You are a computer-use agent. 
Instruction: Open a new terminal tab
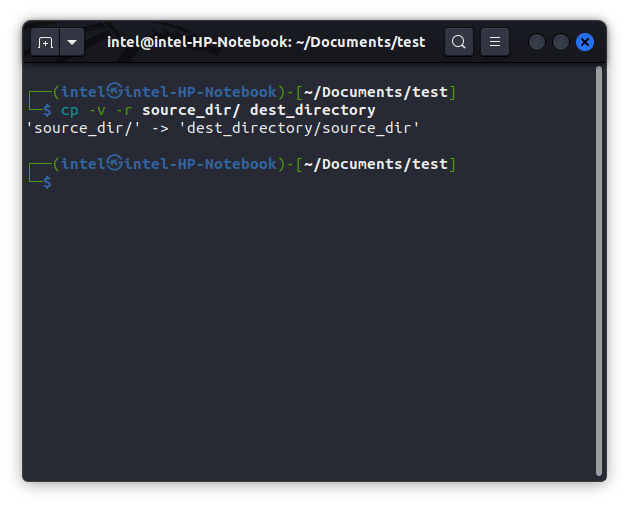coord(45,42)
